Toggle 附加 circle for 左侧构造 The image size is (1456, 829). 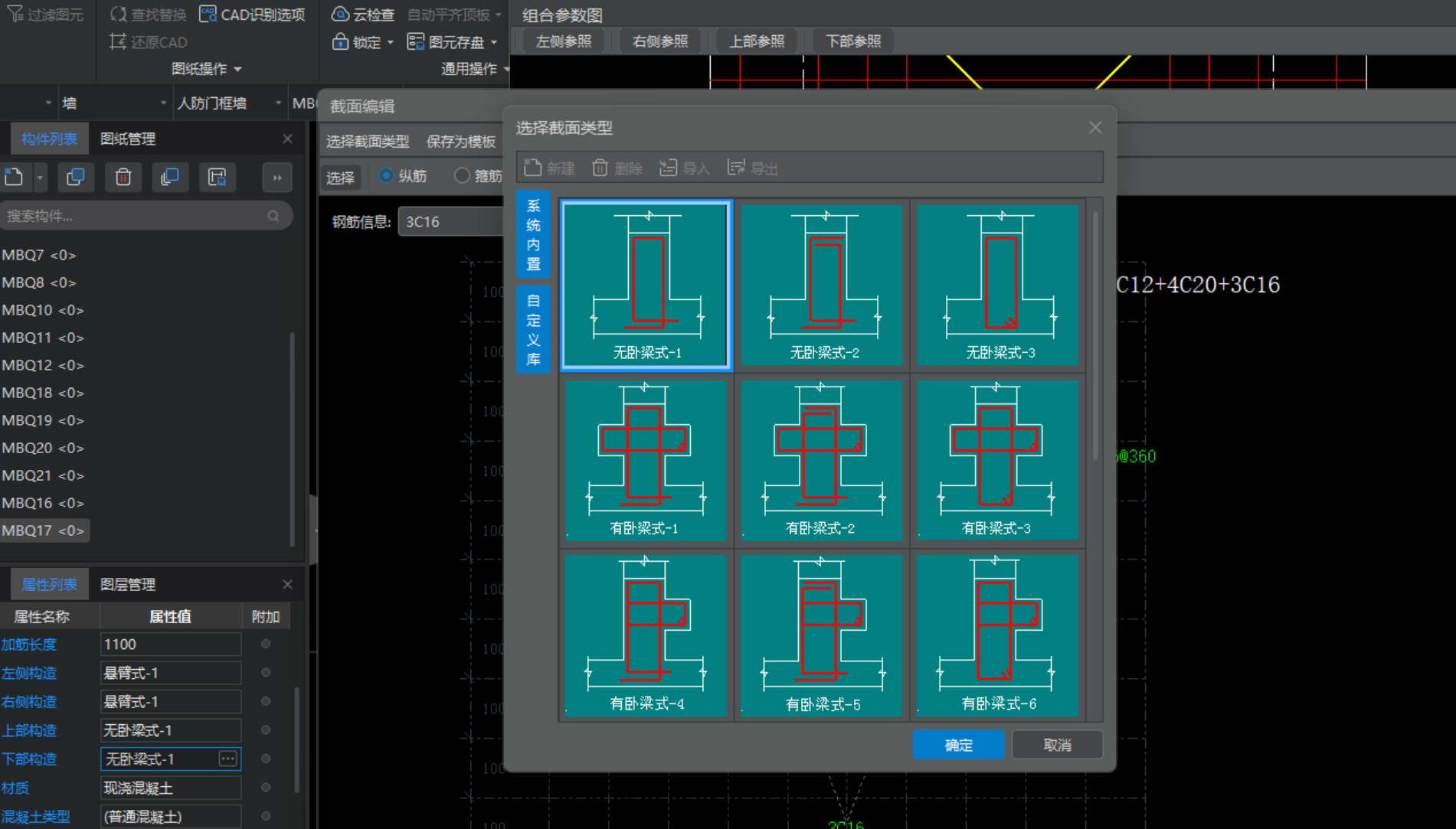click(266, 672)
